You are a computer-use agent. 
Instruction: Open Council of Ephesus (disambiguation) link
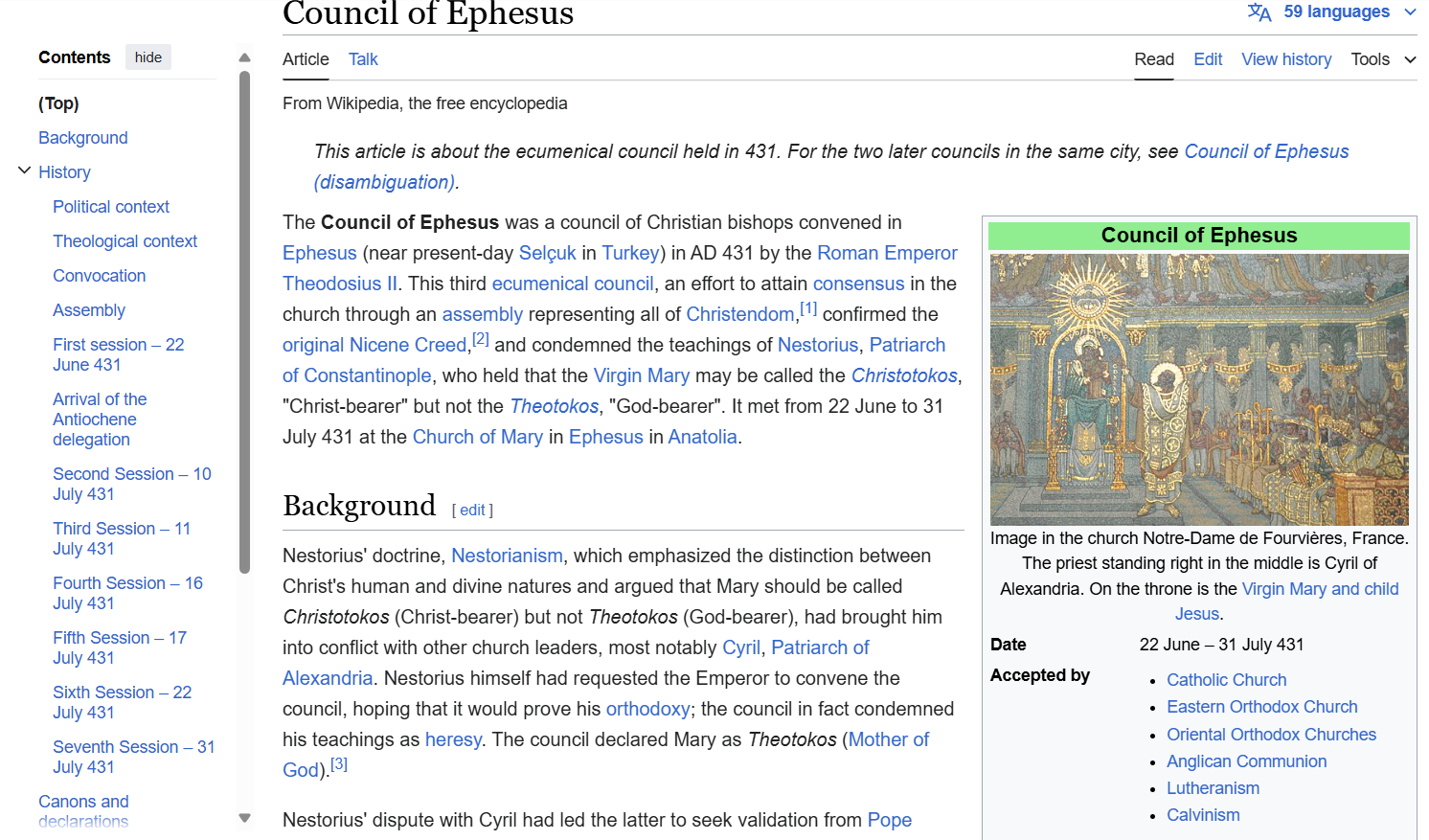pyautogui.click(x=831, y=167)
